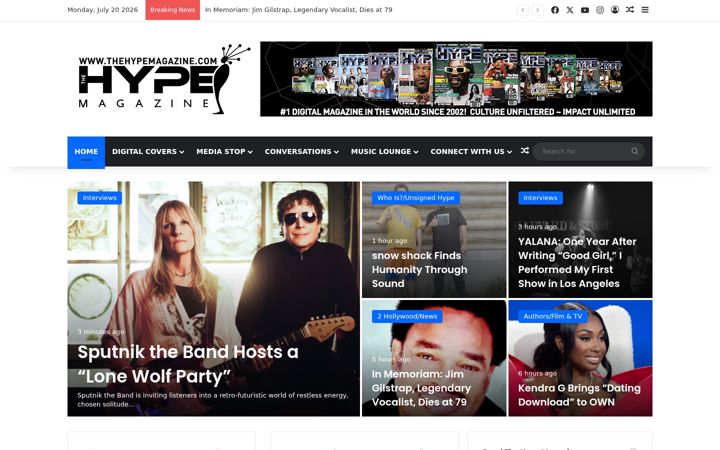Show next breaking news headline arrow
Image resolution: width=720 pixels, height=450 pixels.
[x=538, y=10]
